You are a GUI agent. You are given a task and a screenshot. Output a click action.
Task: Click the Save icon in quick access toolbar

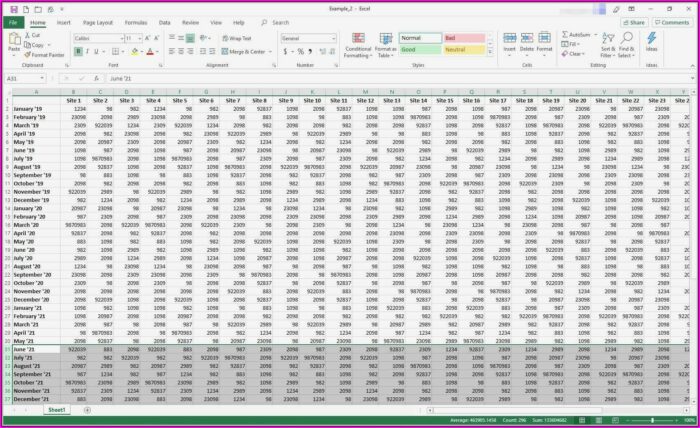pos(14,9)
